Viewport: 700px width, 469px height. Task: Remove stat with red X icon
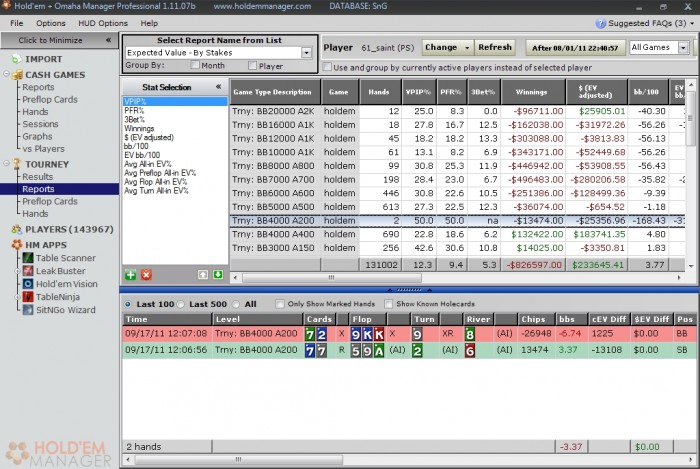click(146, 275)
